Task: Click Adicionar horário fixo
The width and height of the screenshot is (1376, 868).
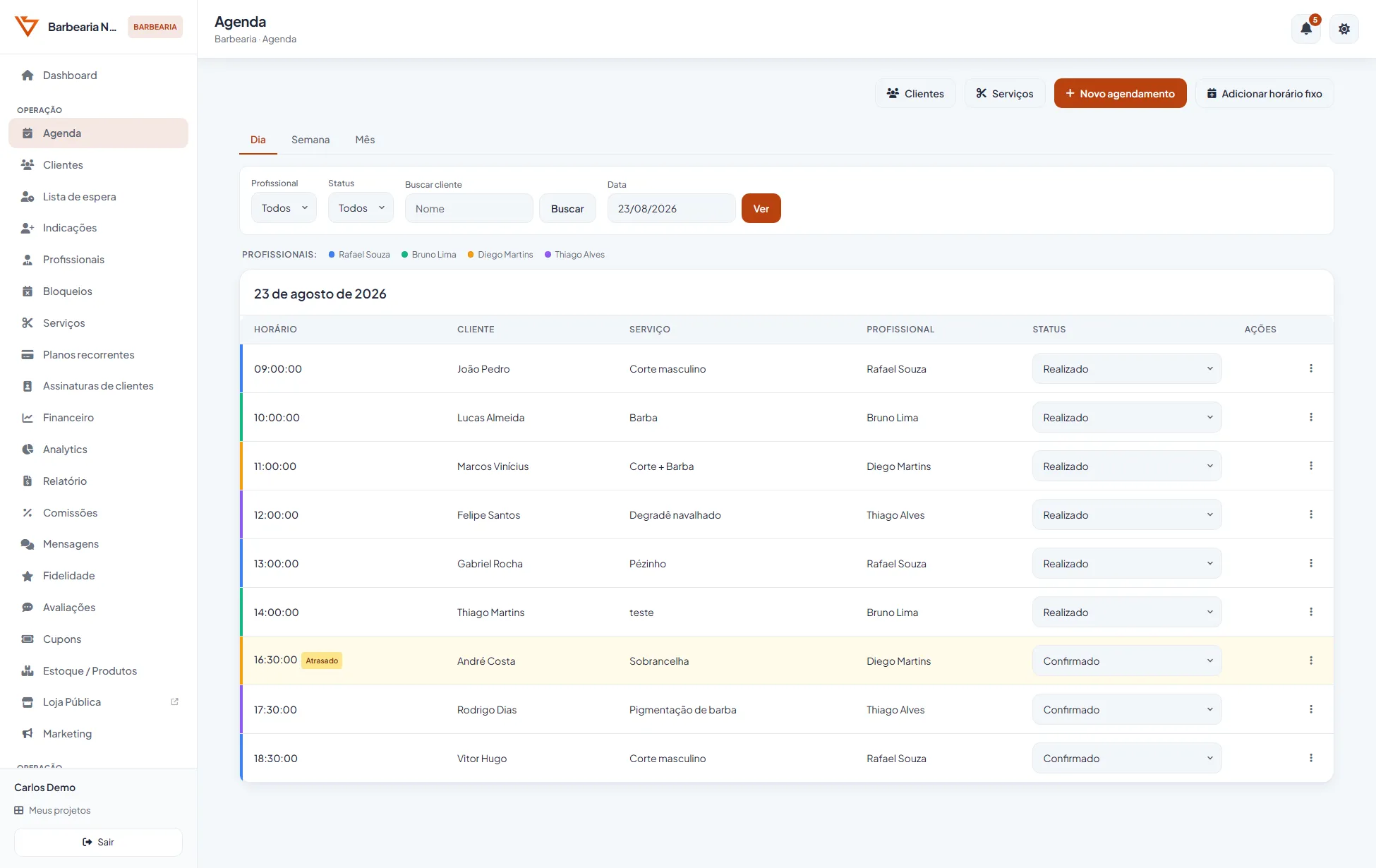Action: [x=1265, y=93]
